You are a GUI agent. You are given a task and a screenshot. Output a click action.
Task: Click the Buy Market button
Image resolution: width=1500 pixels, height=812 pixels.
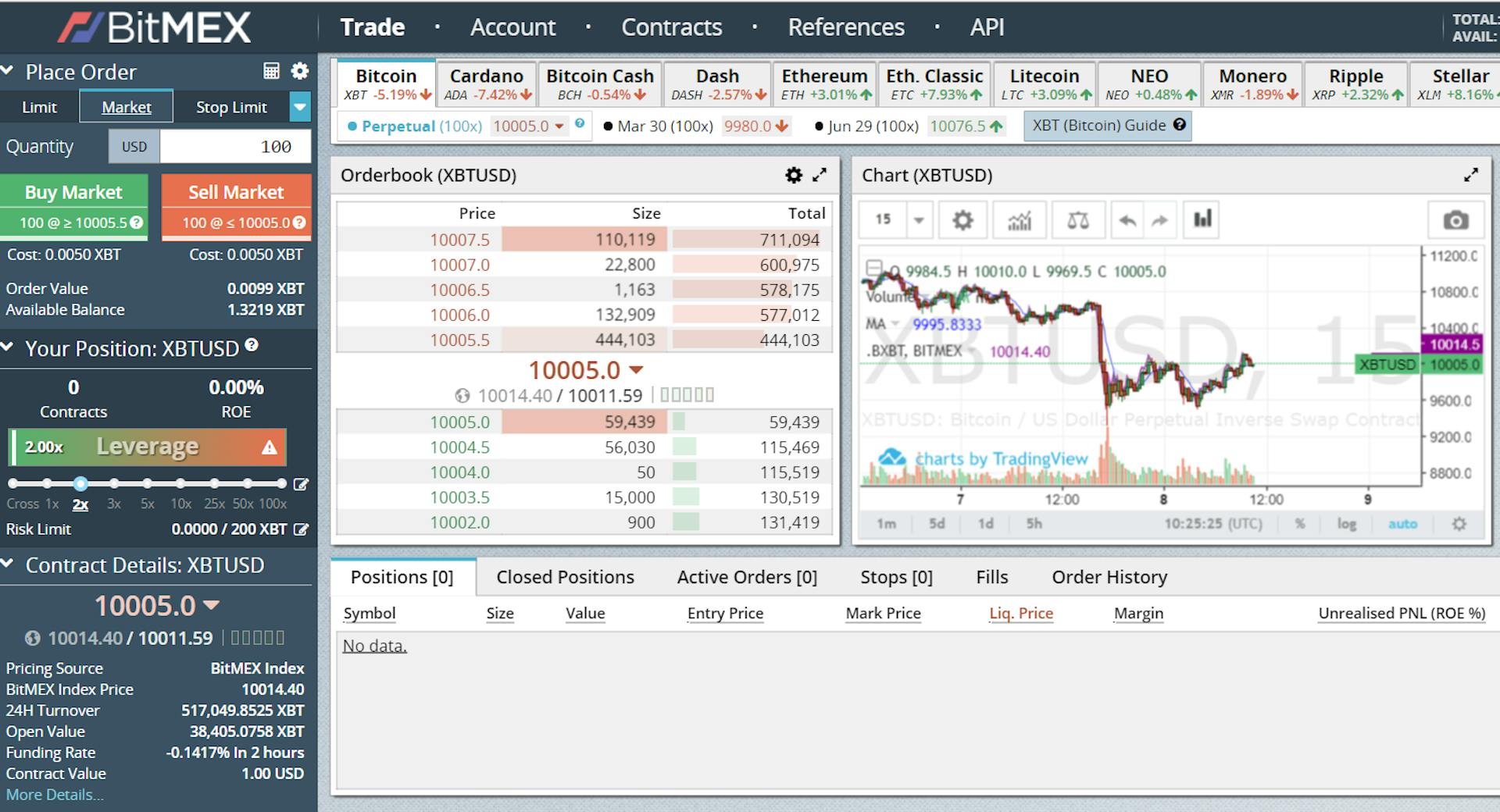[x=74, y=192]
